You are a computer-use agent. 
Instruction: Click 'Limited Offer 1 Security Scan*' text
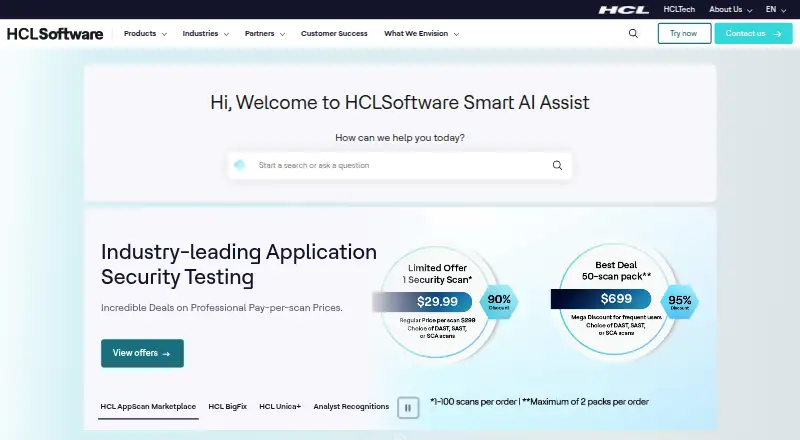click(437, 274)
